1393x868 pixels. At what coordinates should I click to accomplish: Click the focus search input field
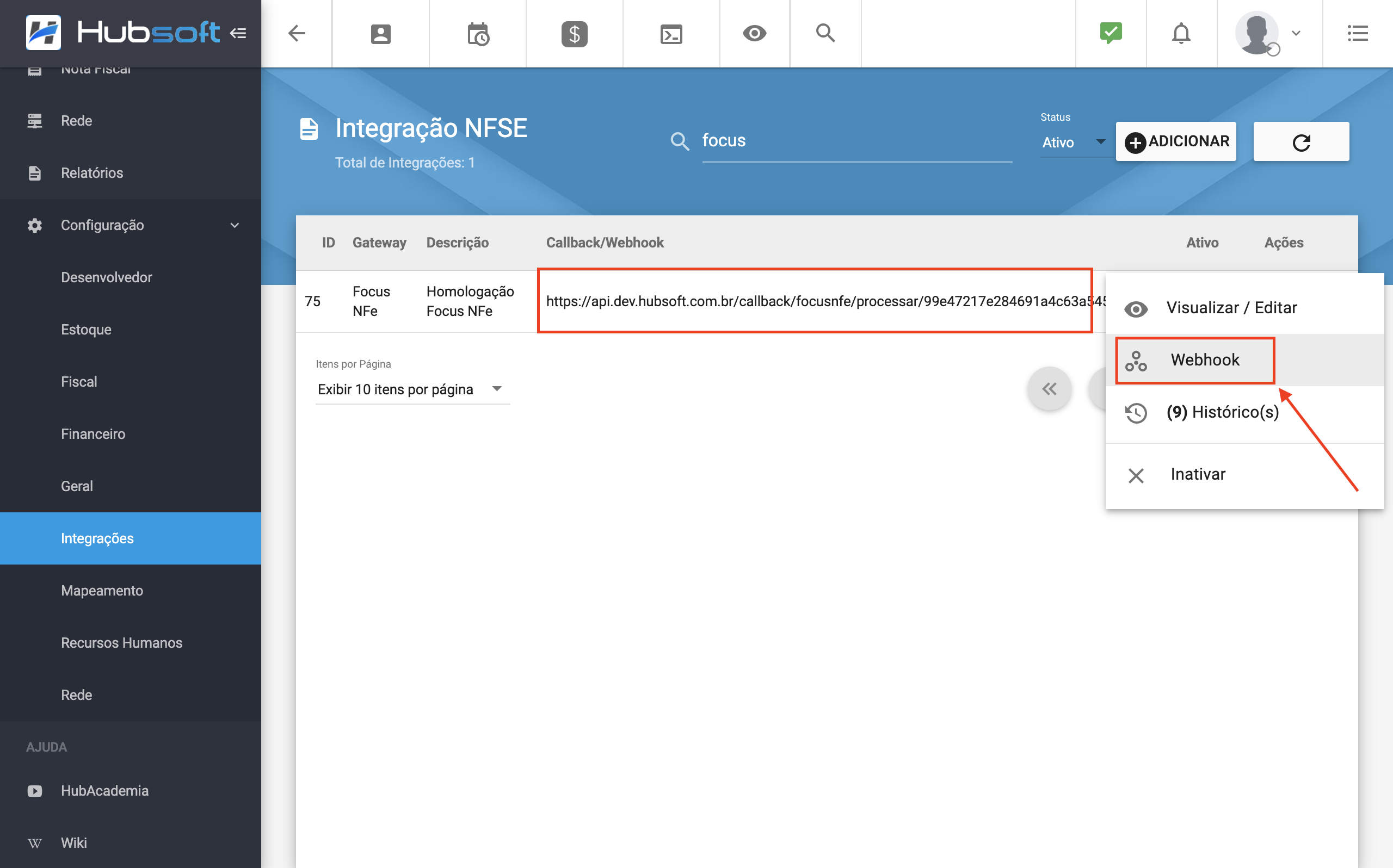click(855, 141)
